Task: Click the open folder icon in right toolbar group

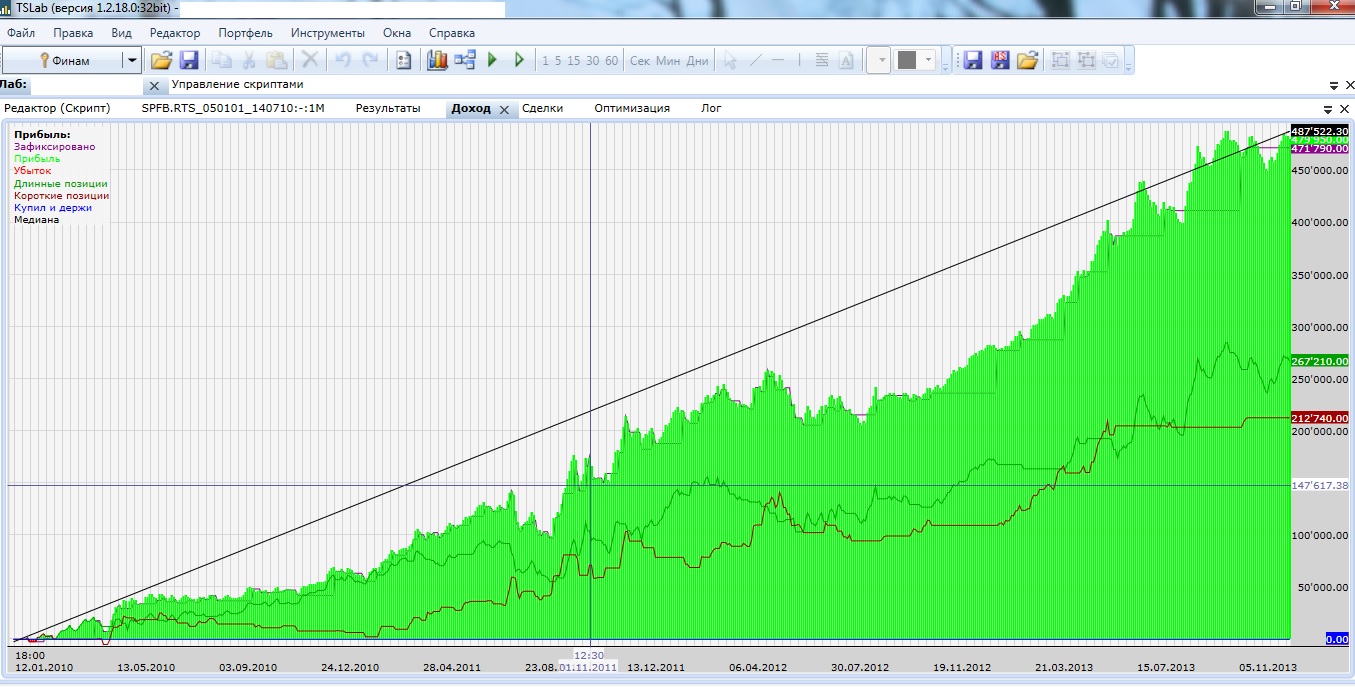Action: click(x=1027, y=60)
